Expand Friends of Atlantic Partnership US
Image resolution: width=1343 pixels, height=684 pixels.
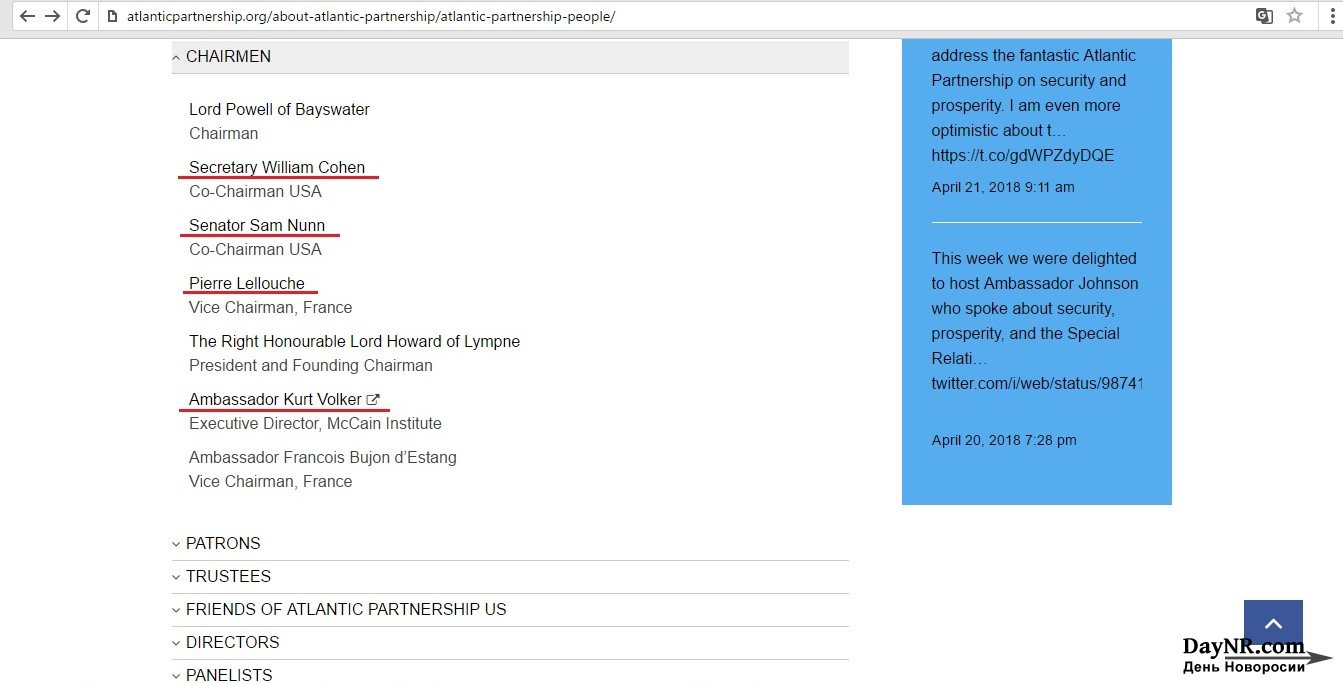pyautogui.click(x=510, y=610)
